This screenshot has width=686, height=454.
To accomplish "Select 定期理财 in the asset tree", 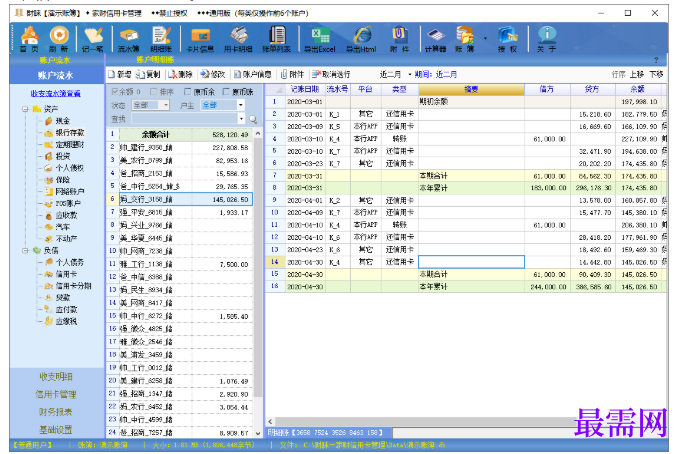I will (x=70, y=144).
